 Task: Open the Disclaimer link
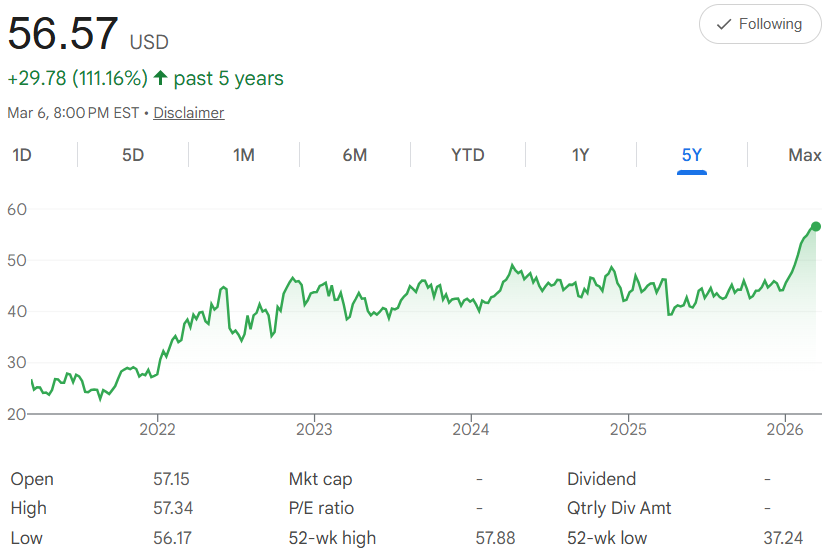coord(188,113)
